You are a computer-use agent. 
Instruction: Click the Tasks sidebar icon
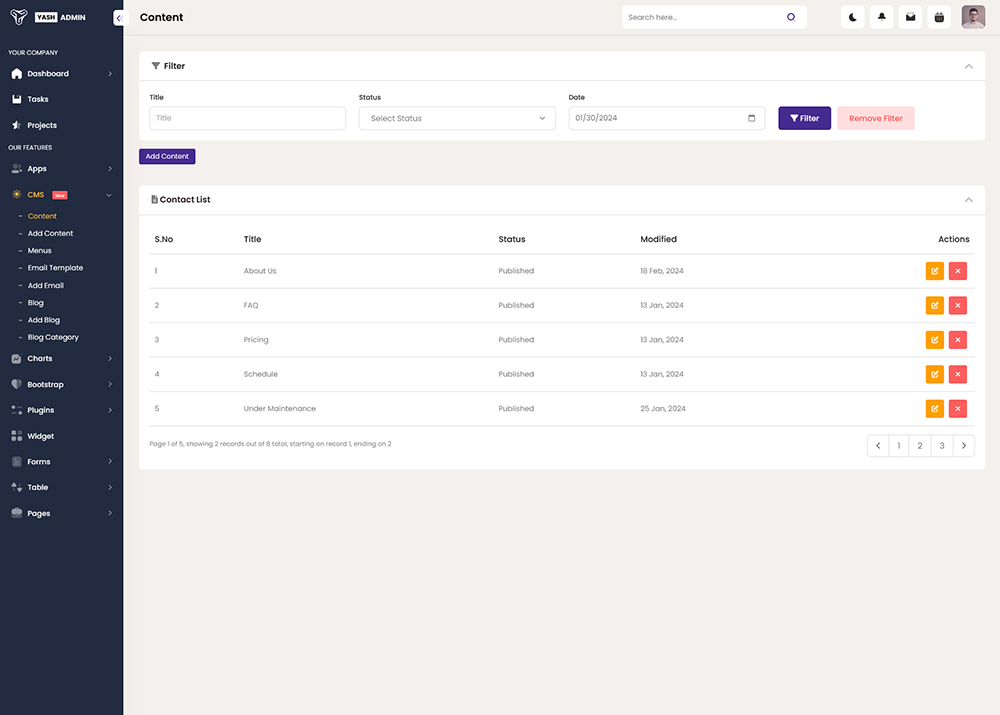coord(17,100)
